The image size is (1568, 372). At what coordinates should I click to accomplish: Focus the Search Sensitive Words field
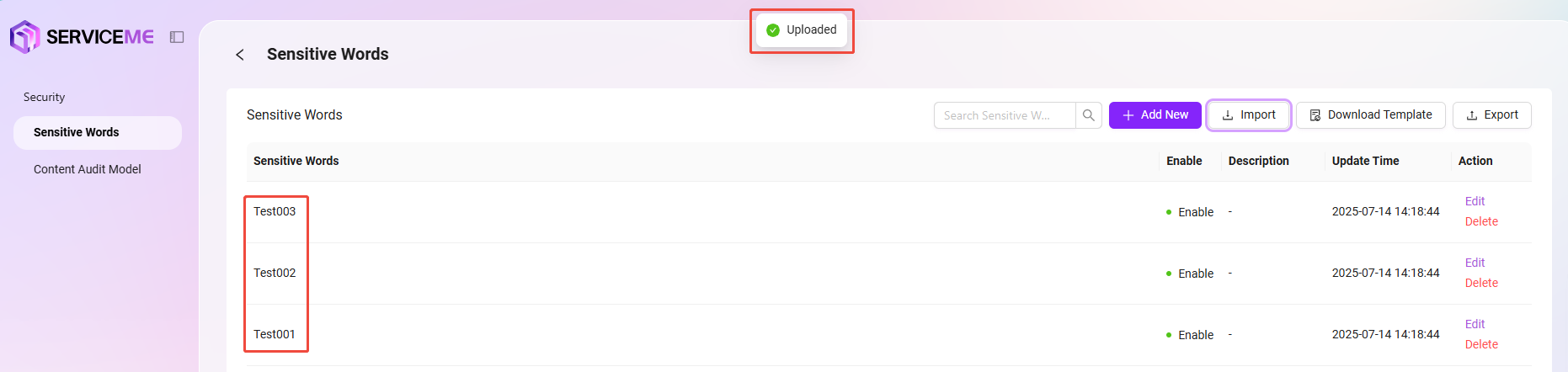[x=1005, y=115]
